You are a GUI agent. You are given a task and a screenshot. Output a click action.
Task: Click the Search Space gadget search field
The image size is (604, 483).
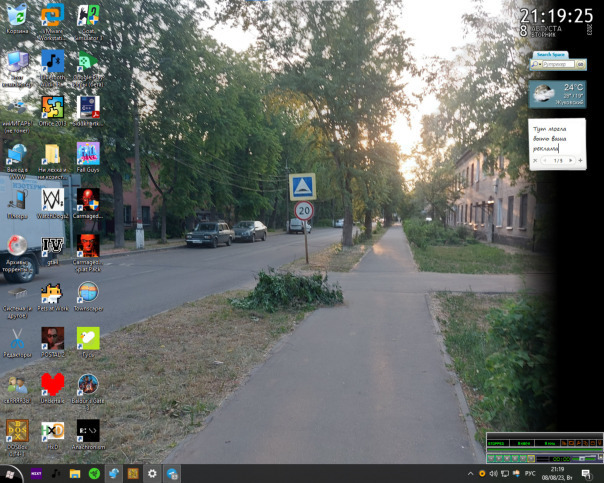click(558, 64)
